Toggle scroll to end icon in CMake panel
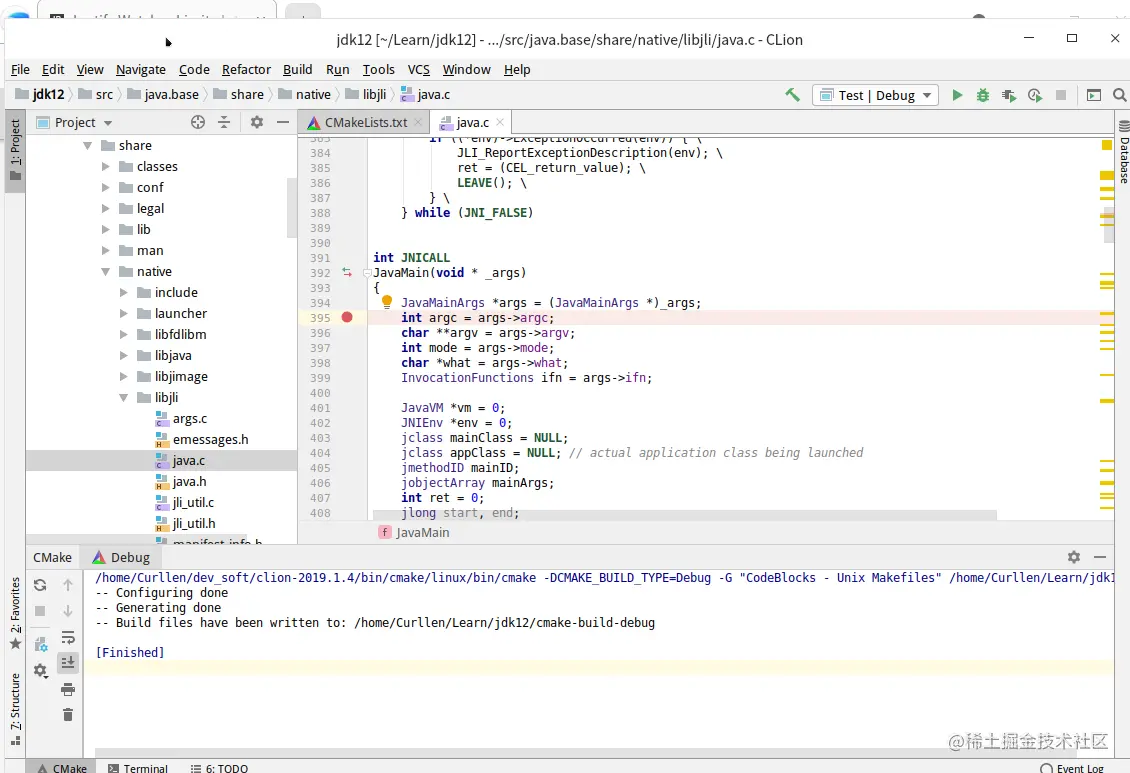1130x773 pixels. pyautogui.click(x=68, y=663)
